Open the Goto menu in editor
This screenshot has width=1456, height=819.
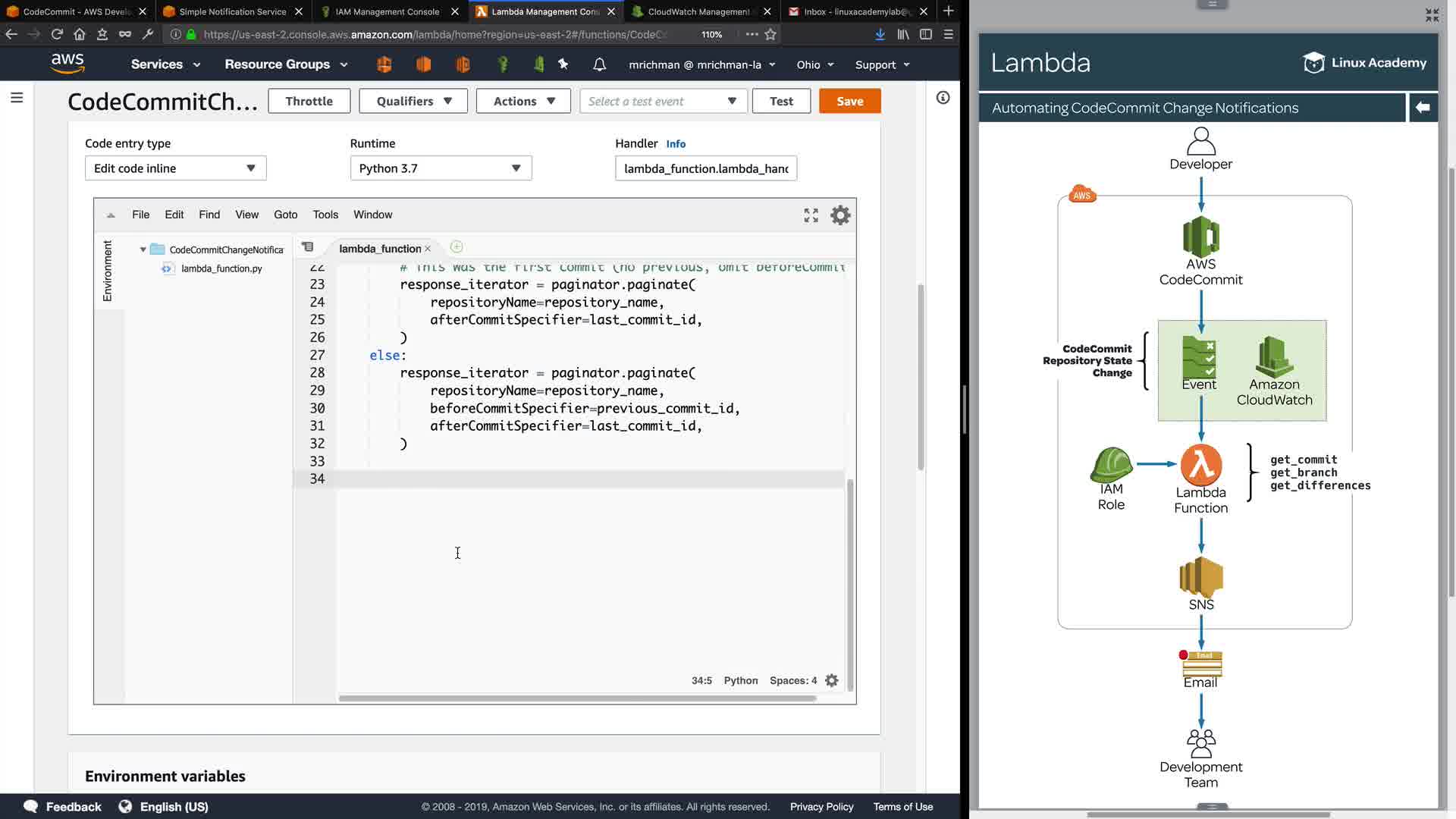click(x=285, y=215)
